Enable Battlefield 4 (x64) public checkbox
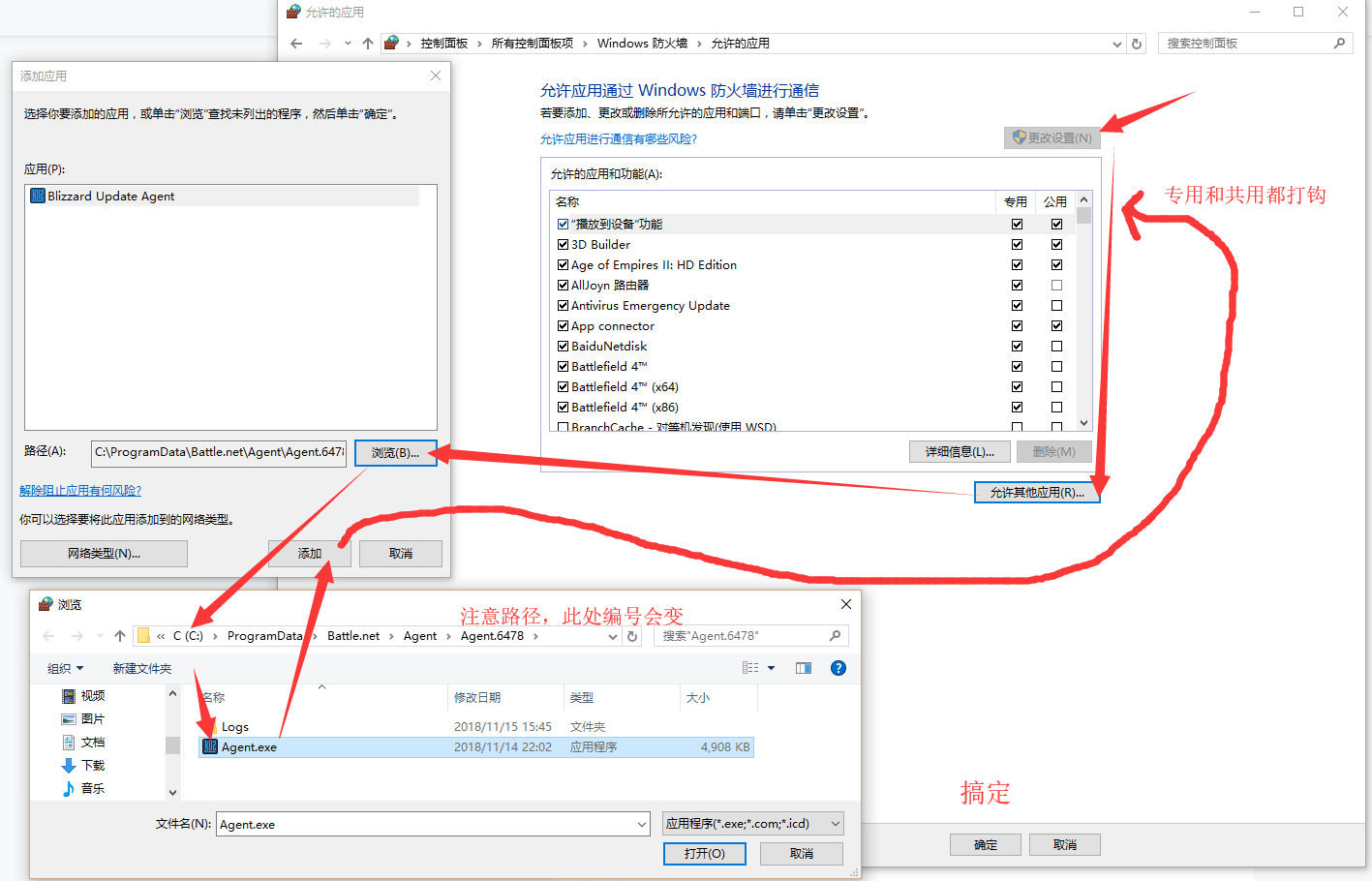The width and height of the screenshot is (1372, 881). pyautogui.click(x=1056, y=387)
